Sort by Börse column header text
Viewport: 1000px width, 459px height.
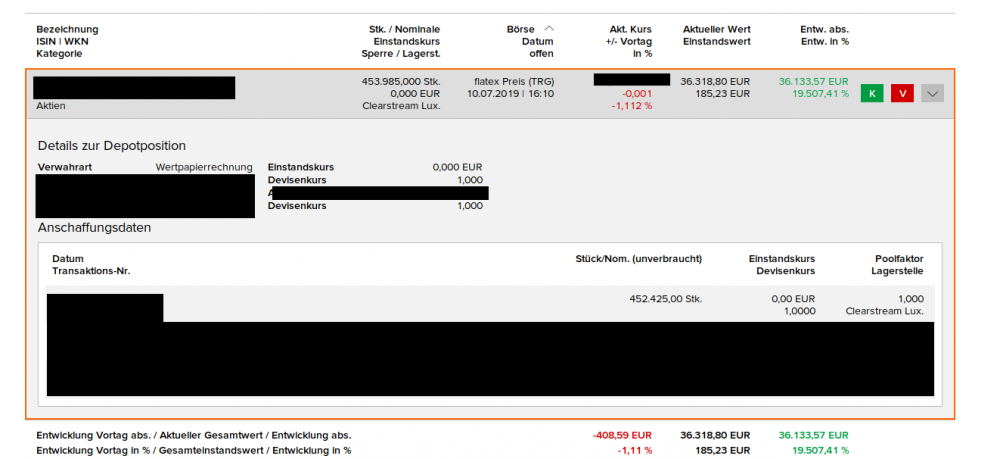coord(520,29)
